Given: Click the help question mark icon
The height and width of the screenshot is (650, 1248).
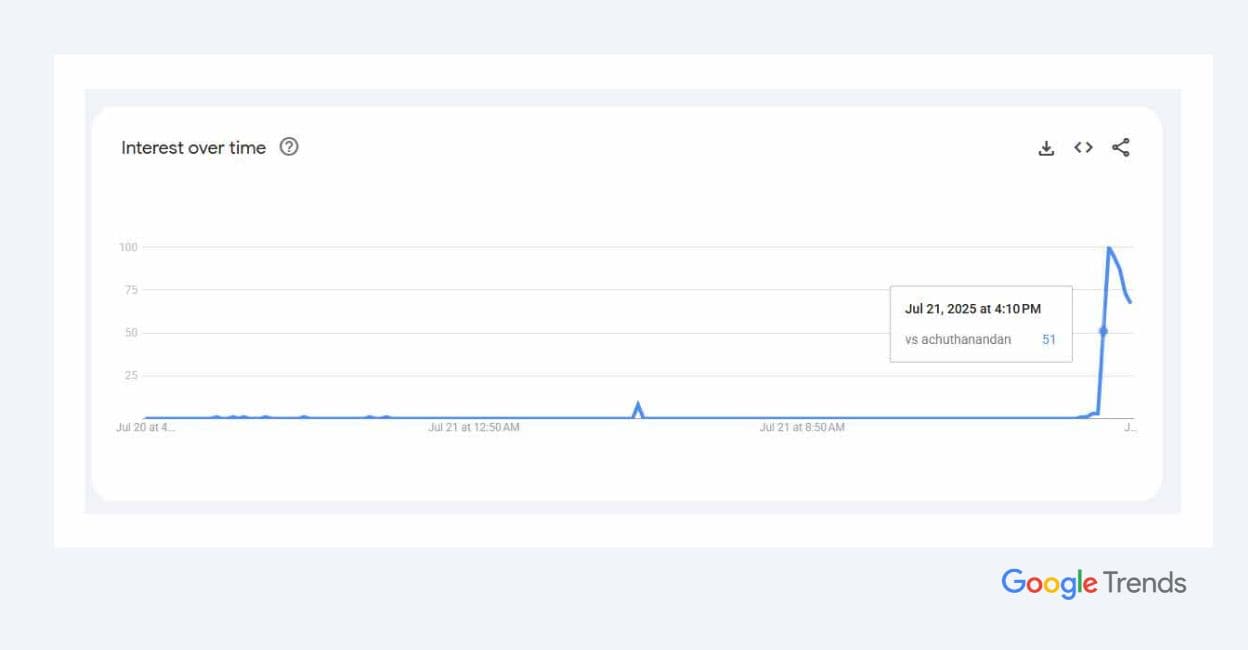Looking at the screenshot, I should 289,147.
